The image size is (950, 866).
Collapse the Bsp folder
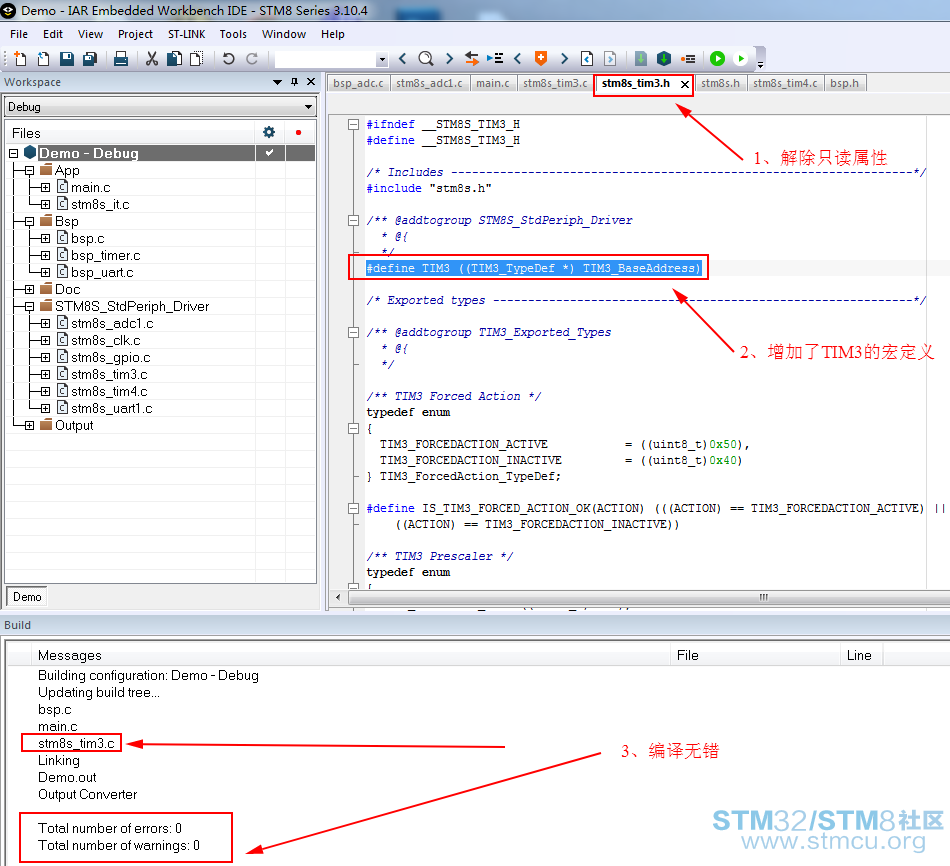tap(29, 221)
